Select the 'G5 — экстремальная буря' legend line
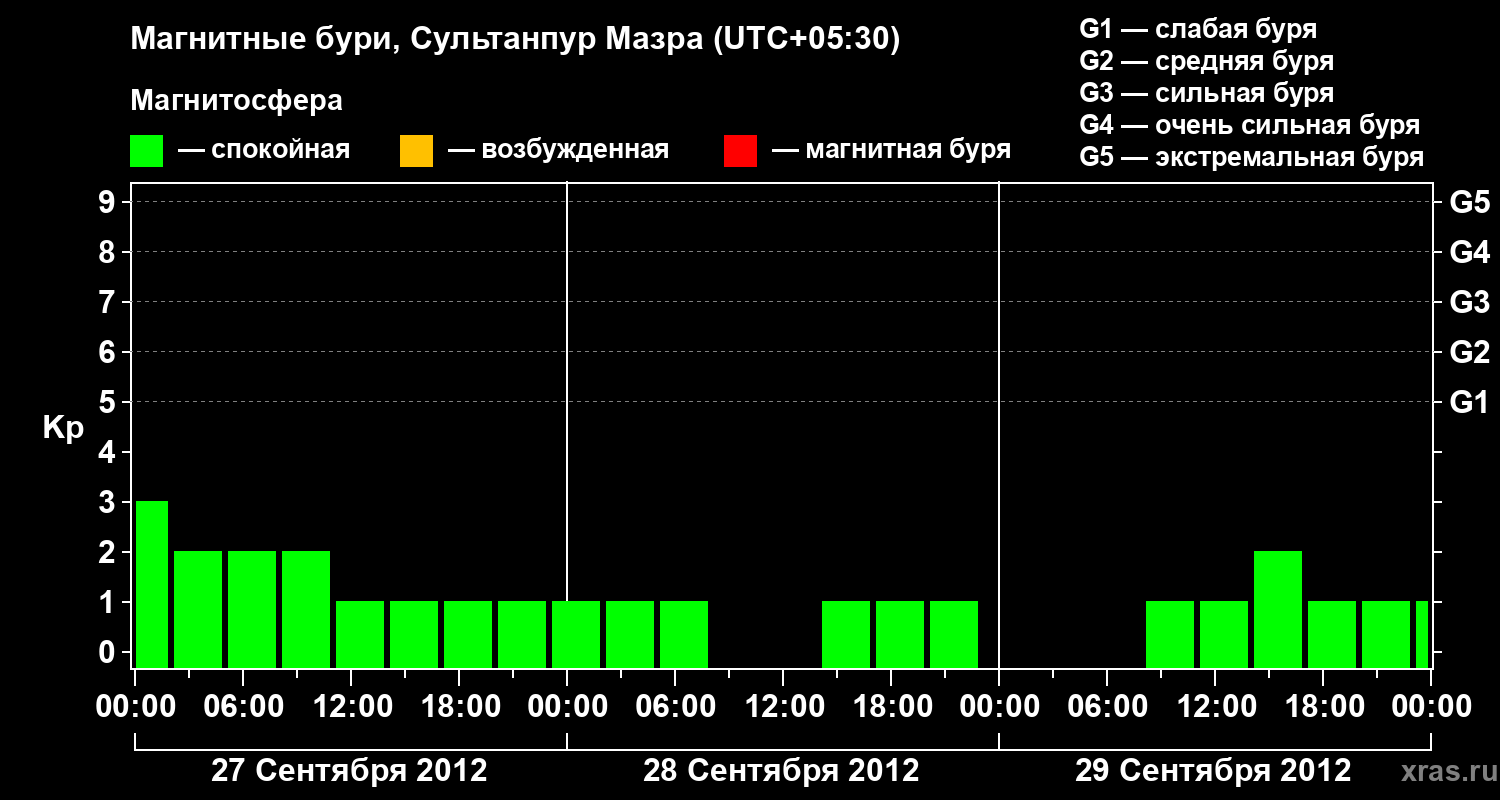1500x800 pixels. [x=1252, y=157]
